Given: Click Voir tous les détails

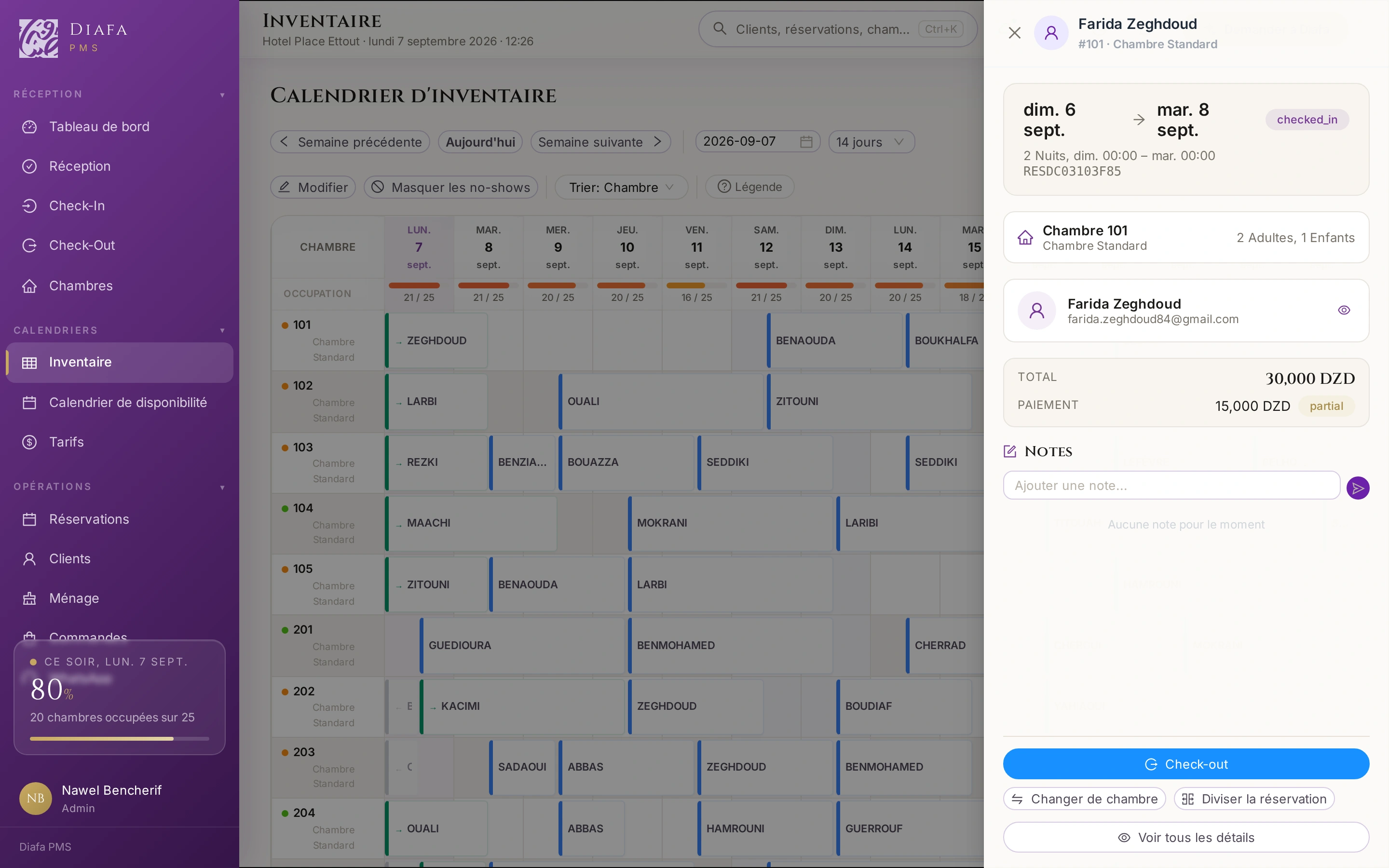Looking at the screenshot, I should point(1186,838).
